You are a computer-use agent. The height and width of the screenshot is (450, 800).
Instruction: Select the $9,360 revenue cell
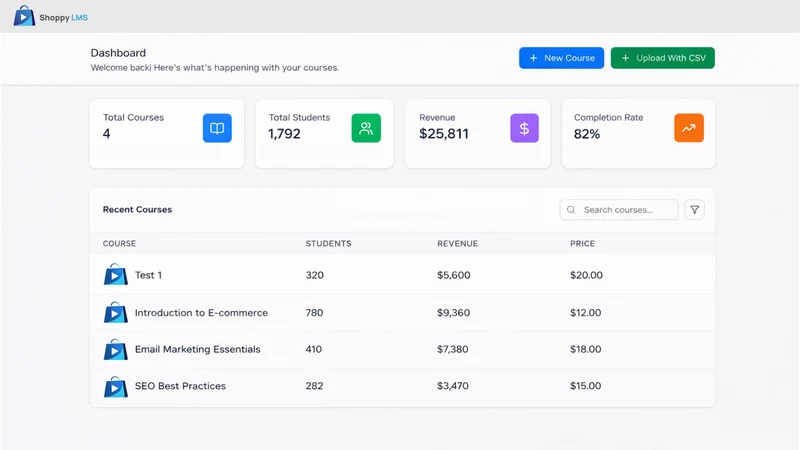454,313
